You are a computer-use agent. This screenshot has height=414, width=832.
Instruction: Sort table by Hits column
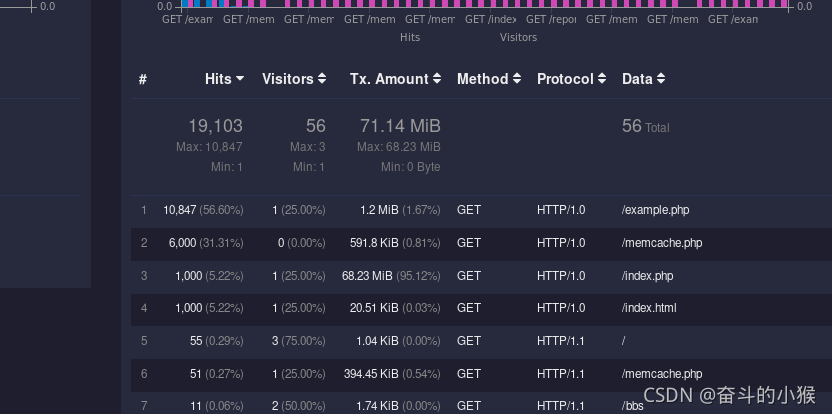pyautogui.click(x=224, y=79)
